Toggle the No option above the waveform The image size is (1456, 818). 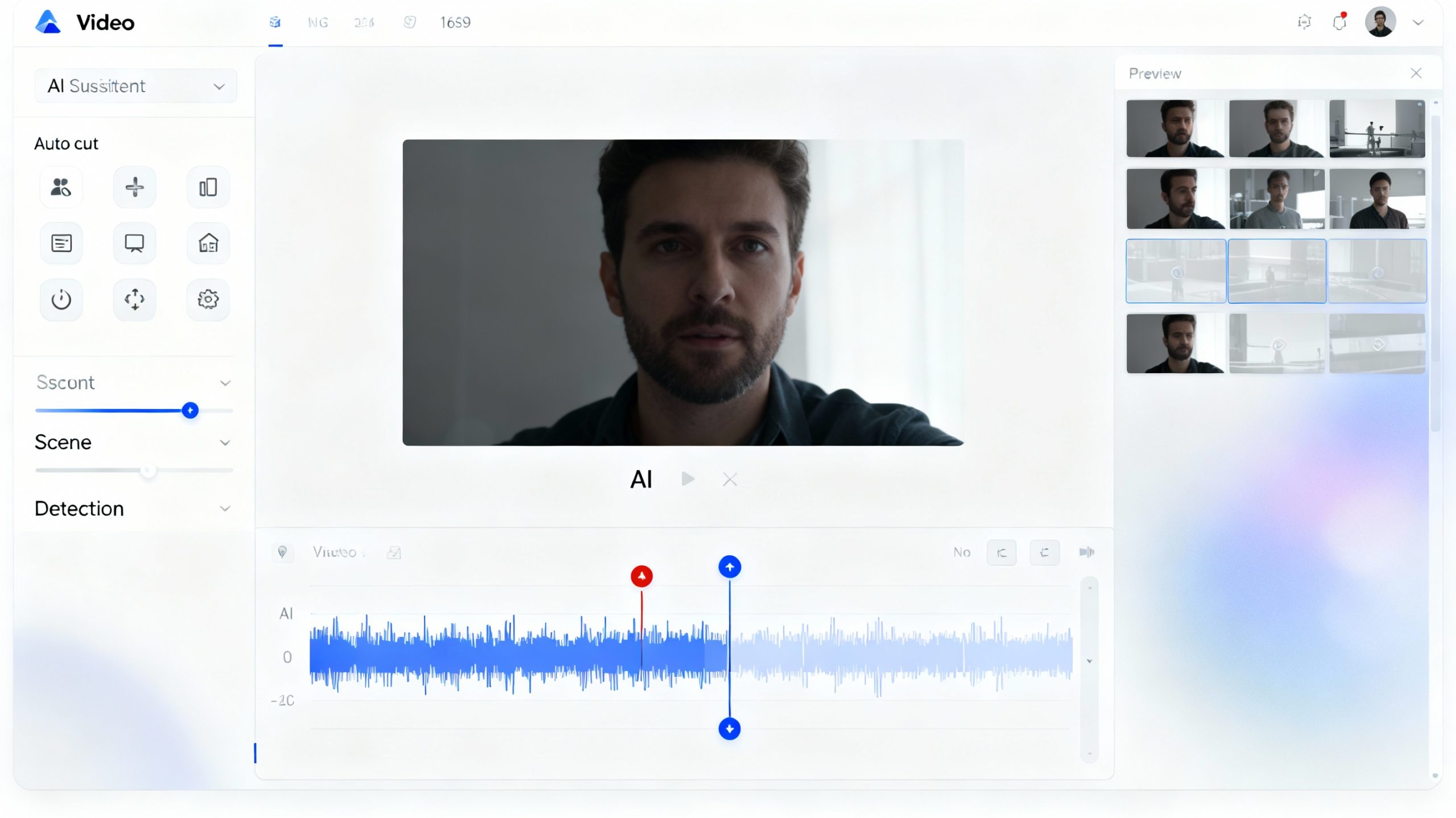(961, 552)
